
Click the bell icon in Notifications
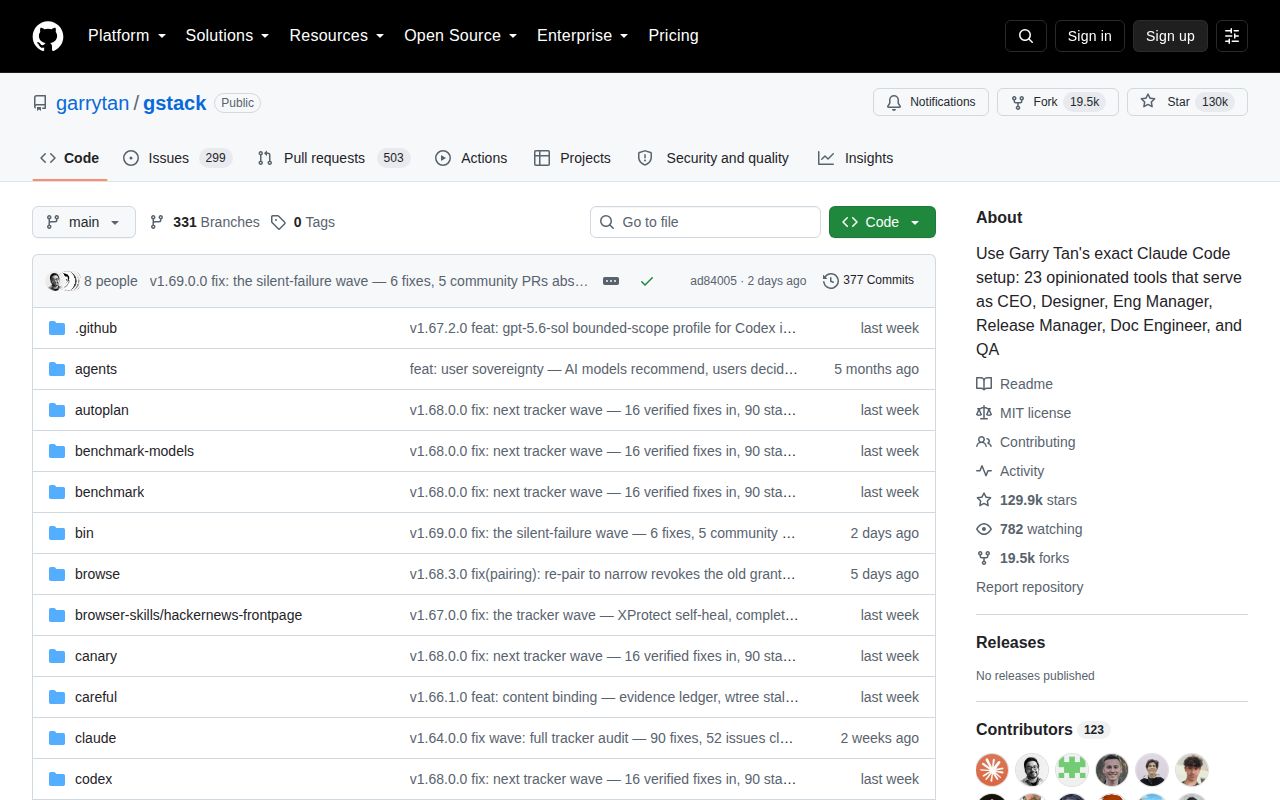(894, 102)
